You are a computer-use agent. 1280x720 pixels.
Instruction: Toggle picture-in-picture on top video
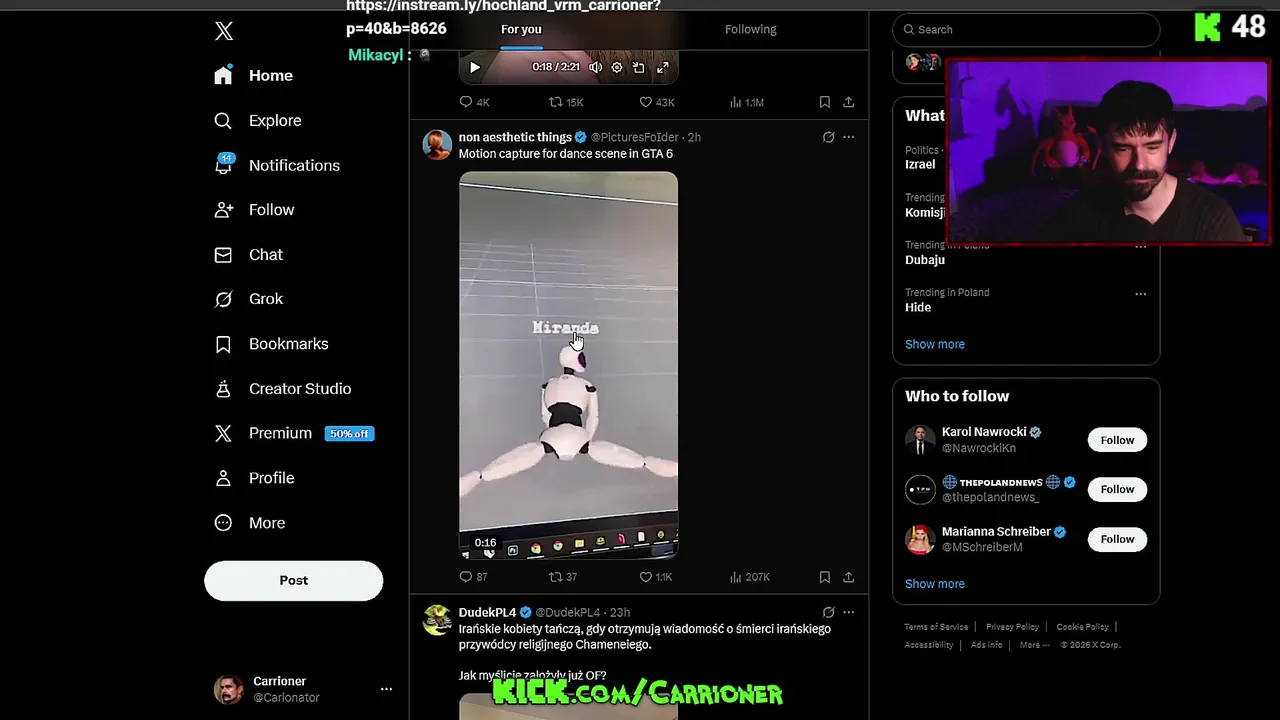[x=639, y=68]
